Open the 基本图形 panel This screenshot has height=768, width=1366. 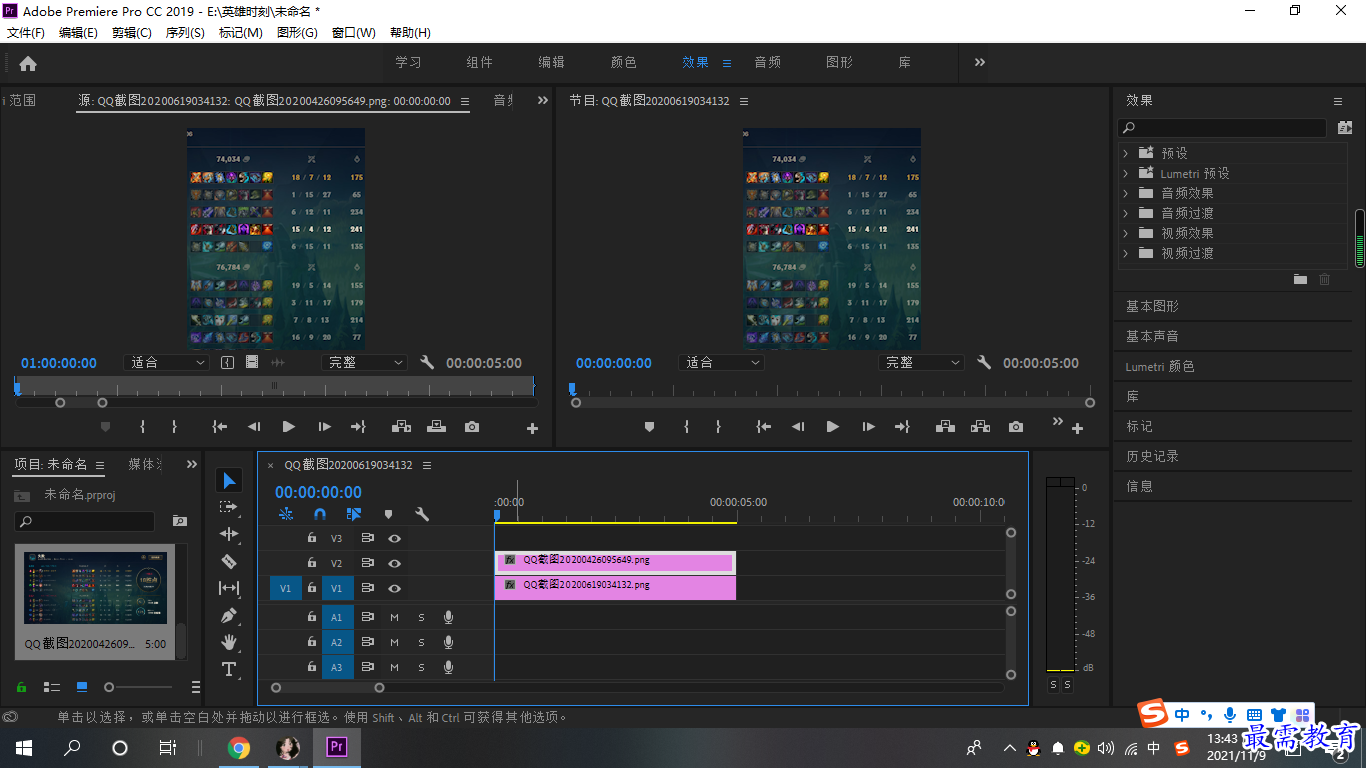pos(1152,306)
